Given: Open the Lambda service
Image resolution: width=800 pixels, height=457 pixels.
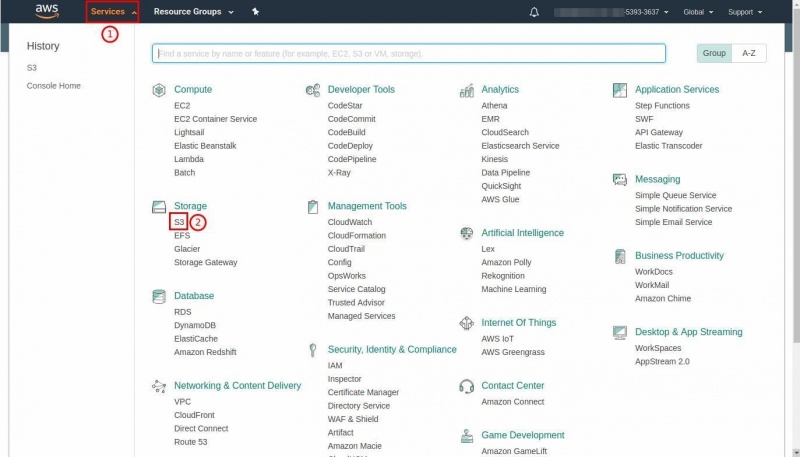Looking at the screenshot, I should (189, 159).
